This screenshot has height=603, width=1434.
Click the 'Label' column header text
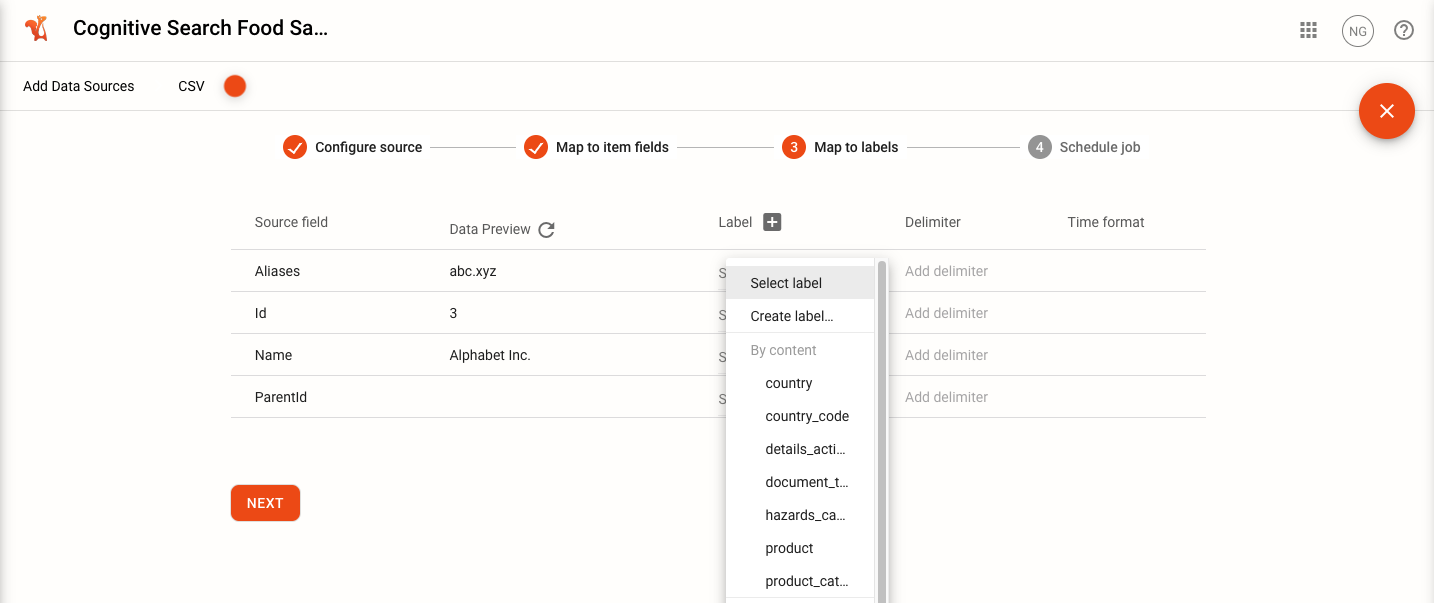click(x=735, y=222)
